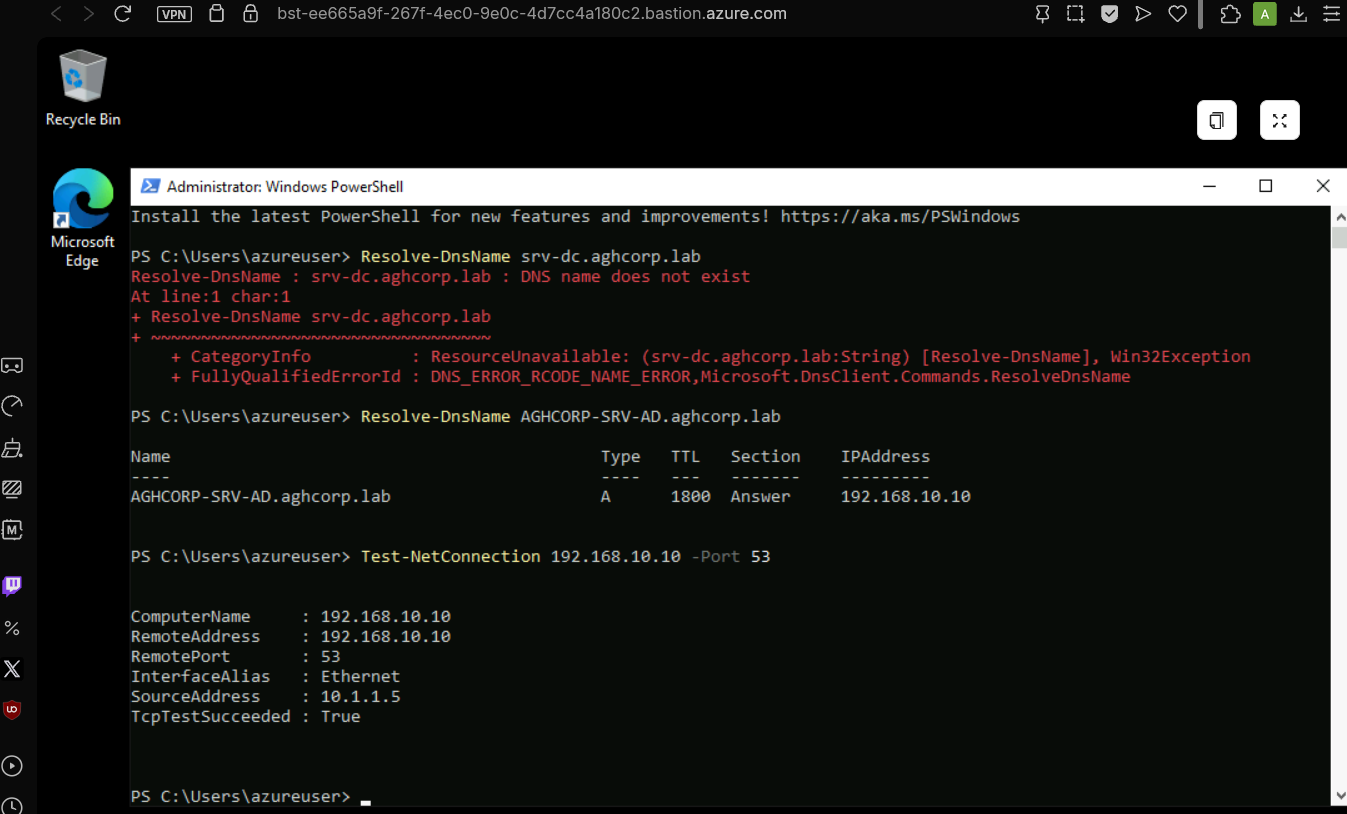
Task: Open Bastion clipboard copy button
Action: [x=1217, y=121]
